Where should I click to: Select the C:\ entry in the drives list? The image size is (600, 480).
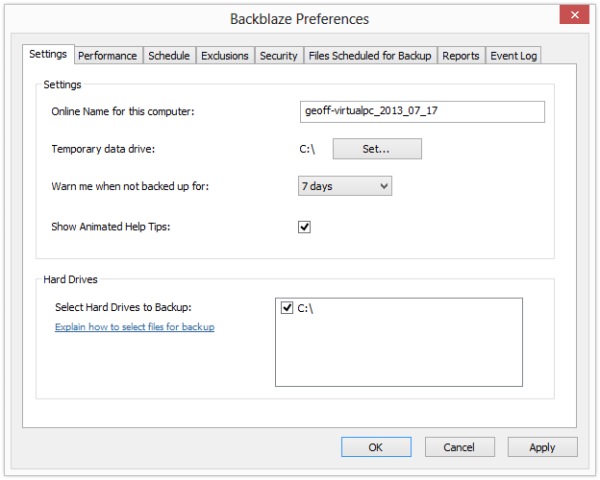point(305,308)
